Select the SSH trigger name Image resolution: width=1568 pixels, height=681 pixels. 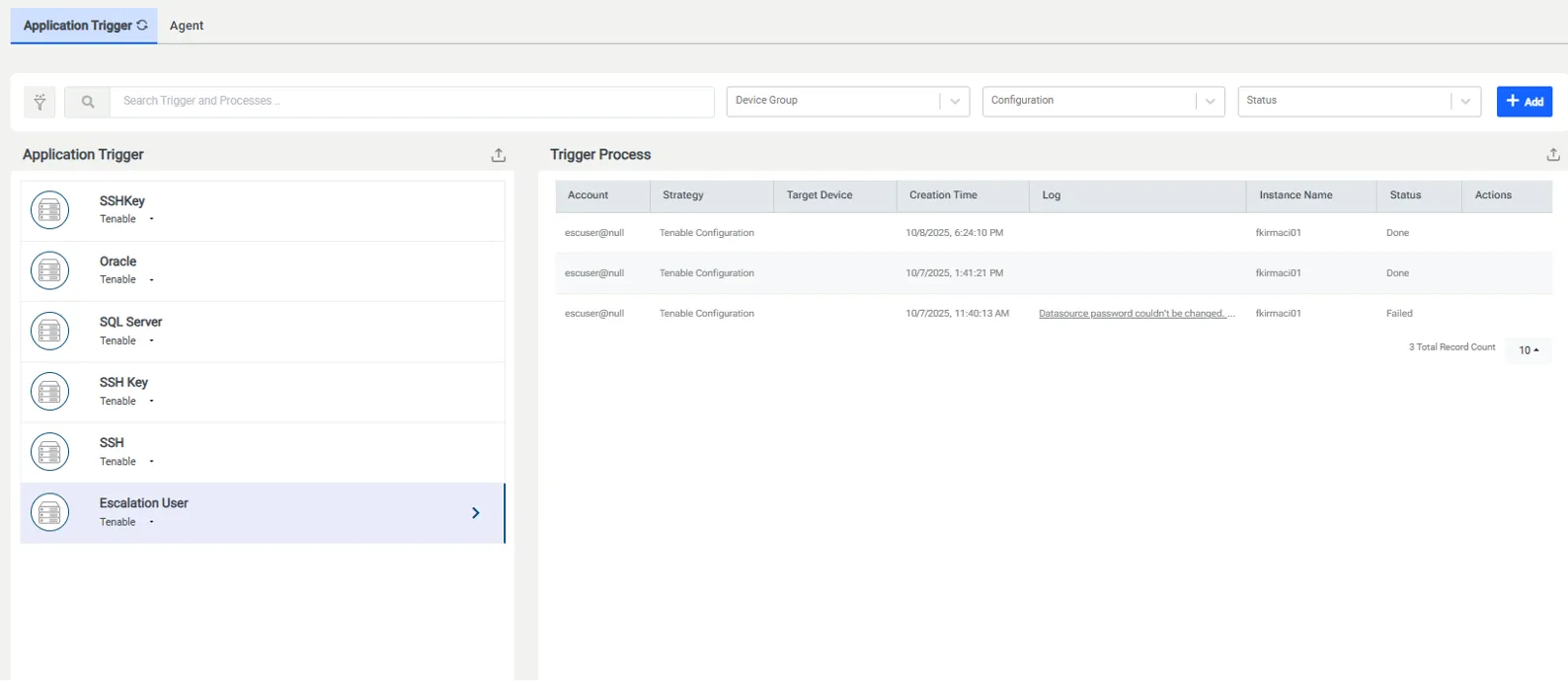[113, 443]
